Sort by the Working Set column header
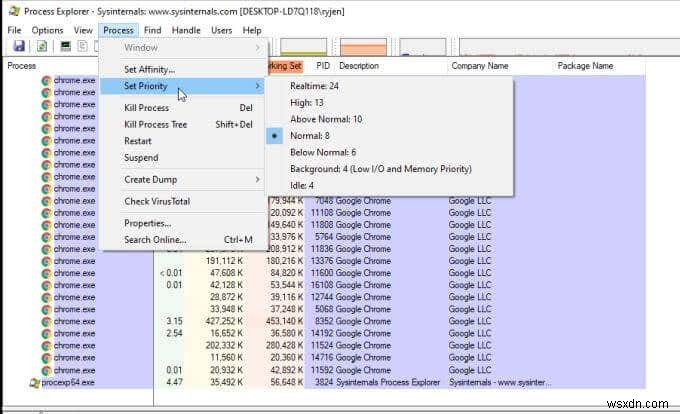 (x=286, y=66)
